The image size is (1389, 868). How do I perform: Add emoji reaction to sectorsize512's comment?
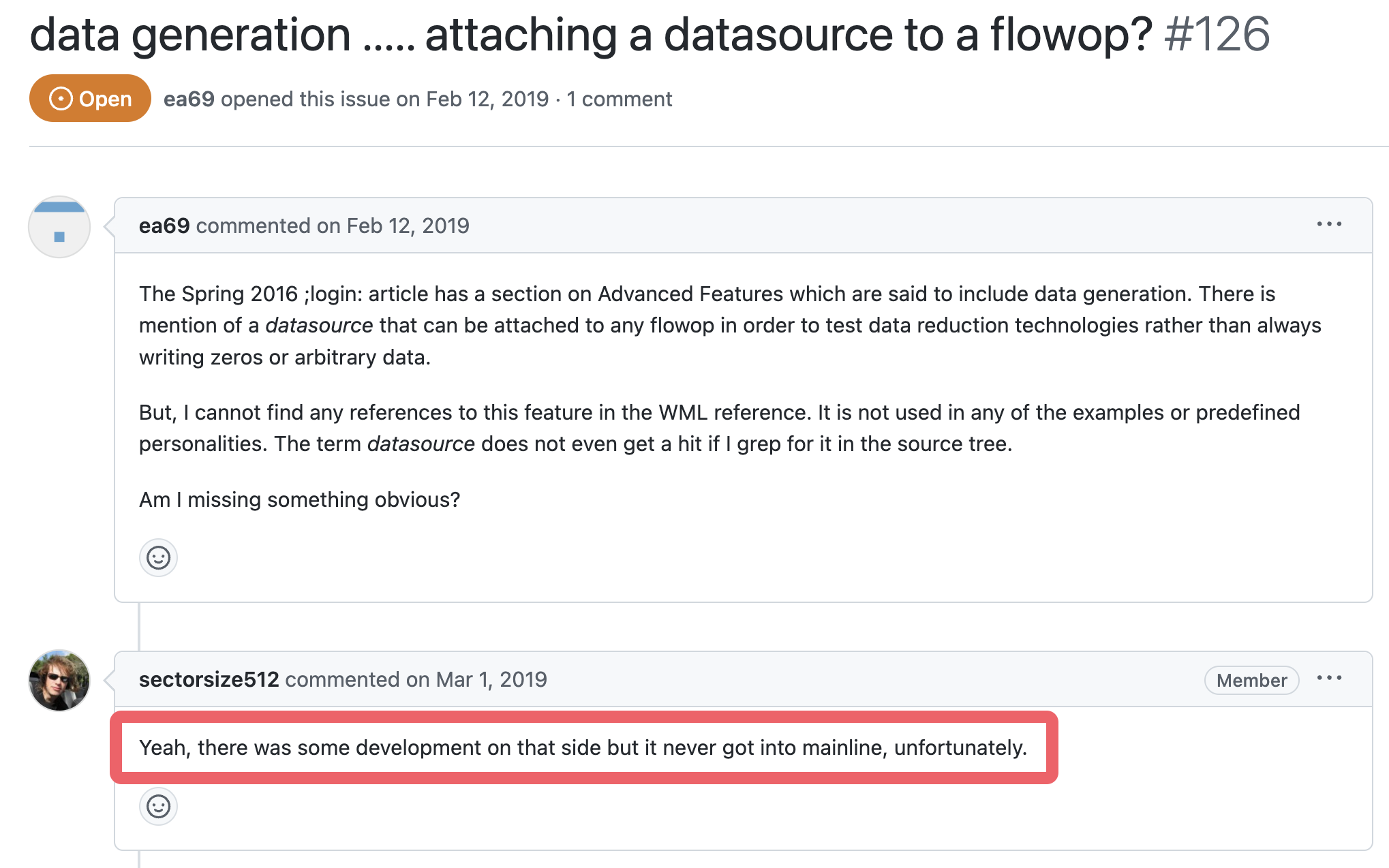pos(158,807)
